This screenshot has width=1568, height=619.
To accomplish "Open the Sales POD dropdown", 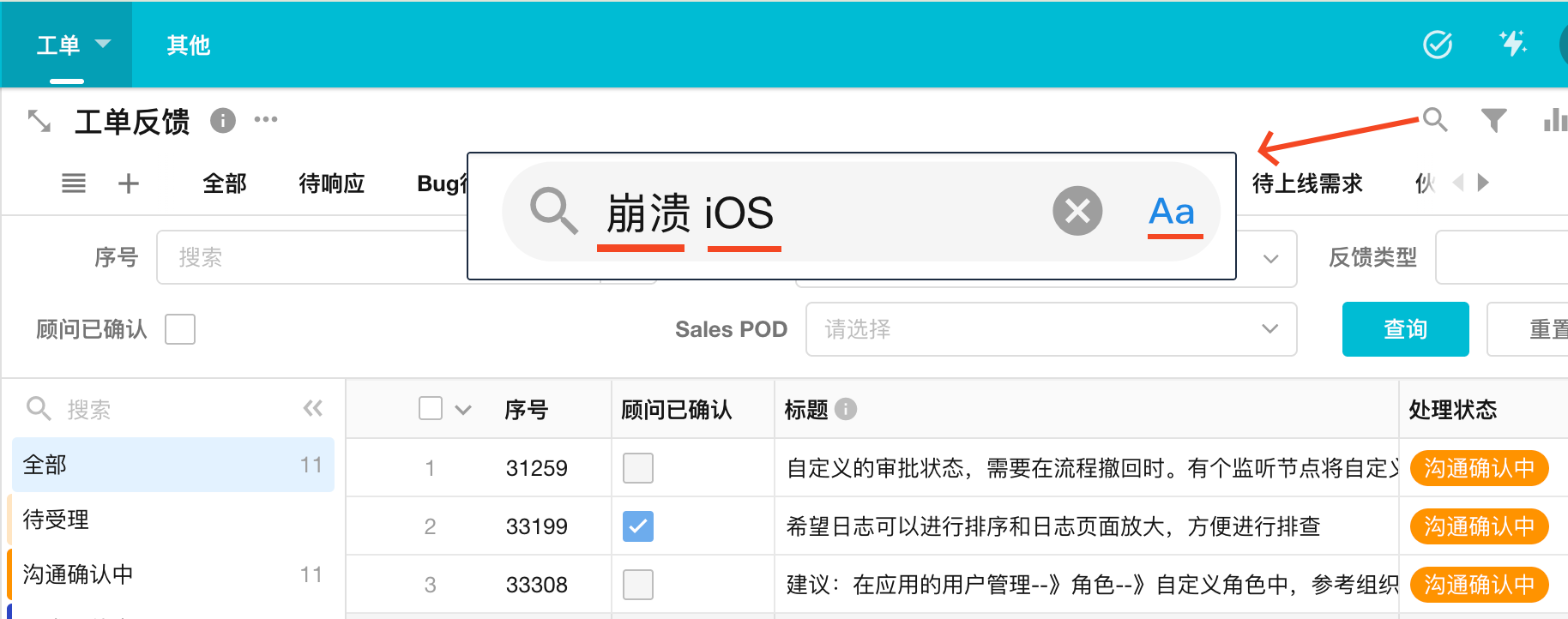I will click(1051, 329).
